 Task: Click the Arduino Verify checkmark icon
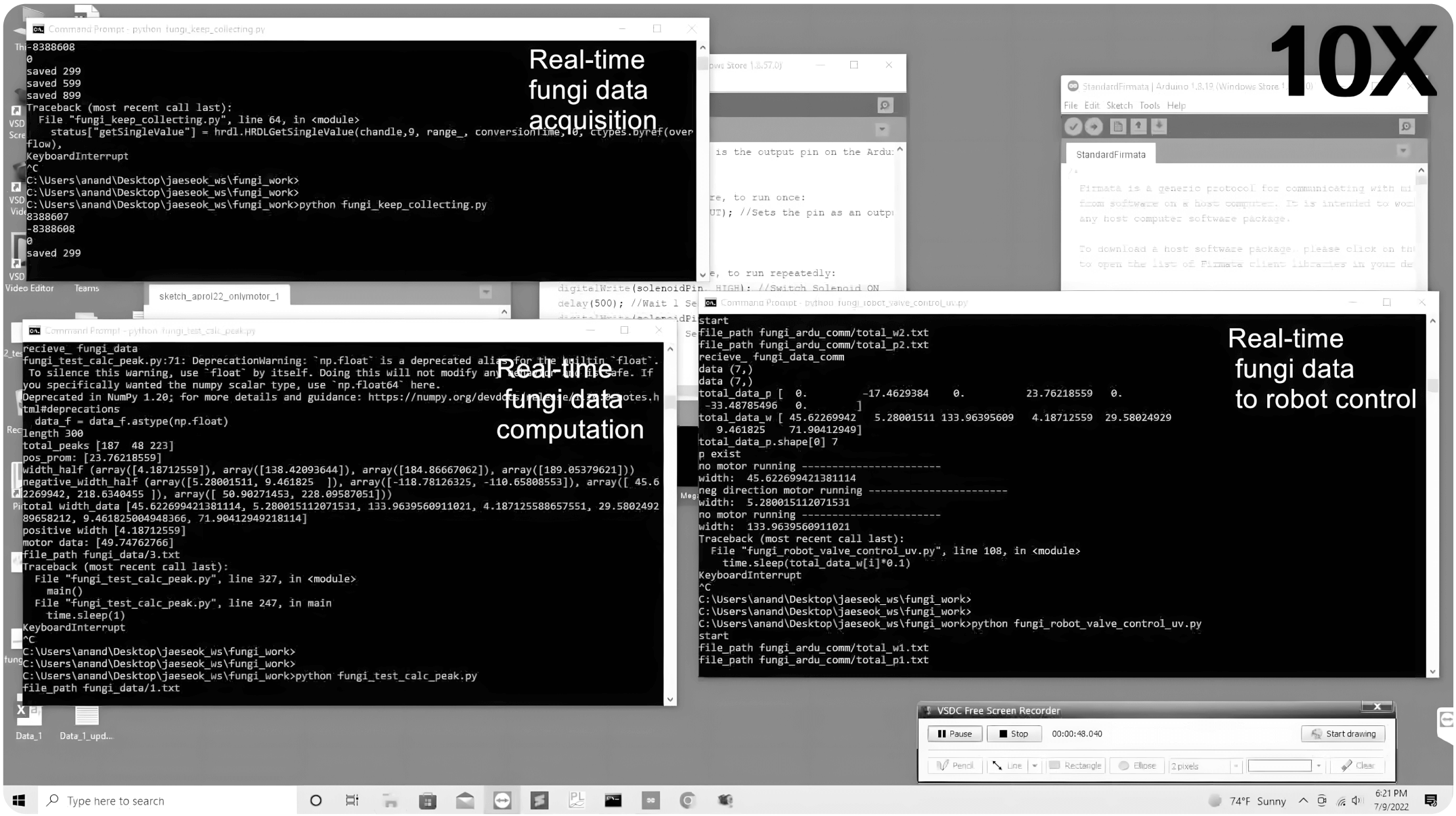tap(1073, 127)
